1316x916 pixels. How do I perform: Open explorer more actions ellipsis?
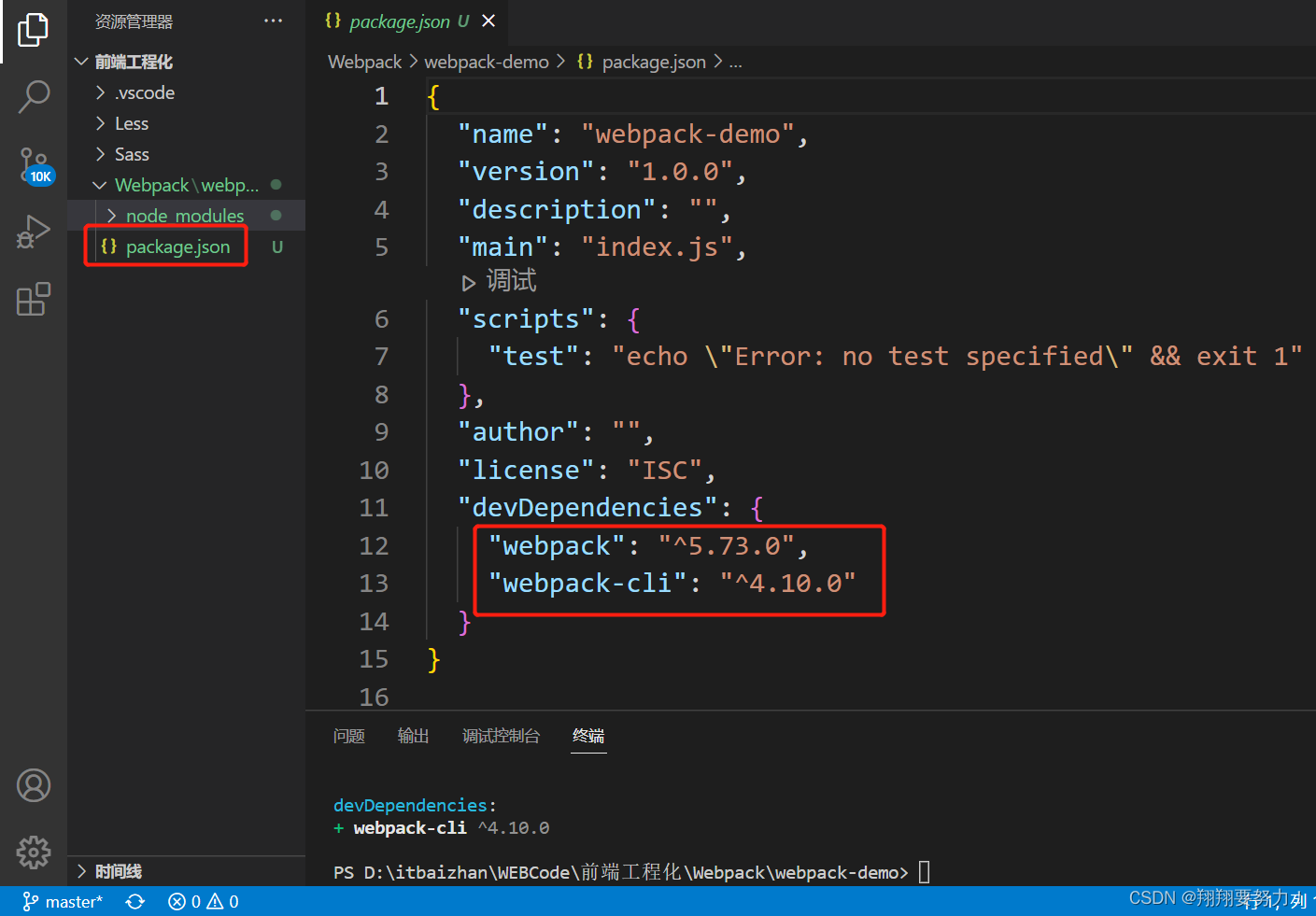pos(273,21)
